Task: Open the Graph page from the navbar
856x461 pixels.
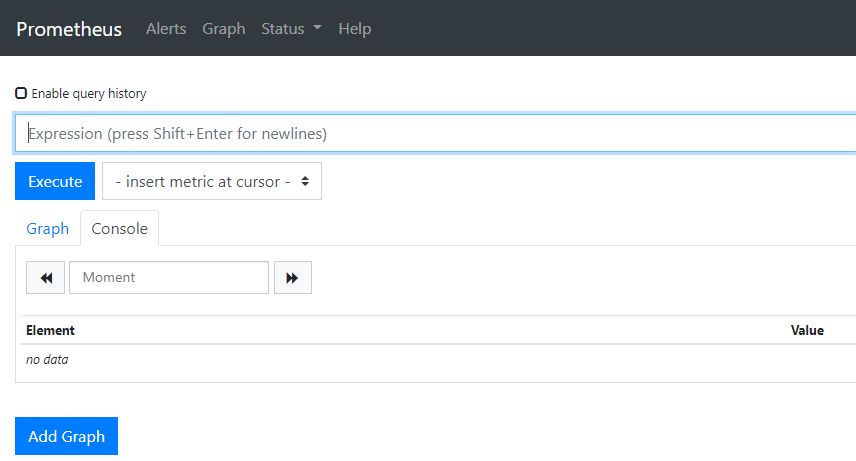Action: point(223,29)
